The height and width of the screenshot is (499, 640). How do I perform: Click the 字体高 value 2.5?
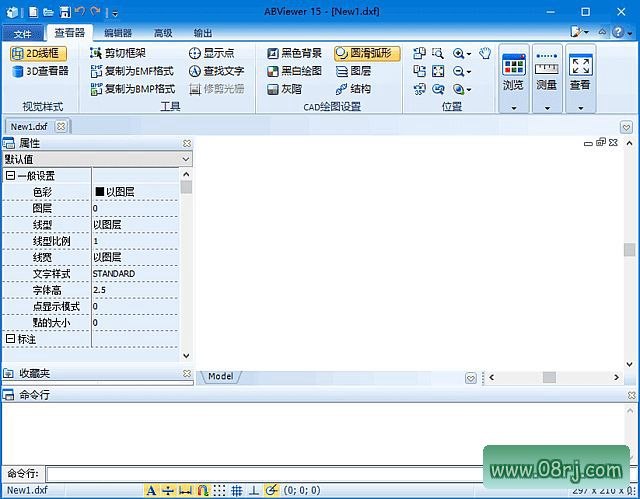click(99, 290)
